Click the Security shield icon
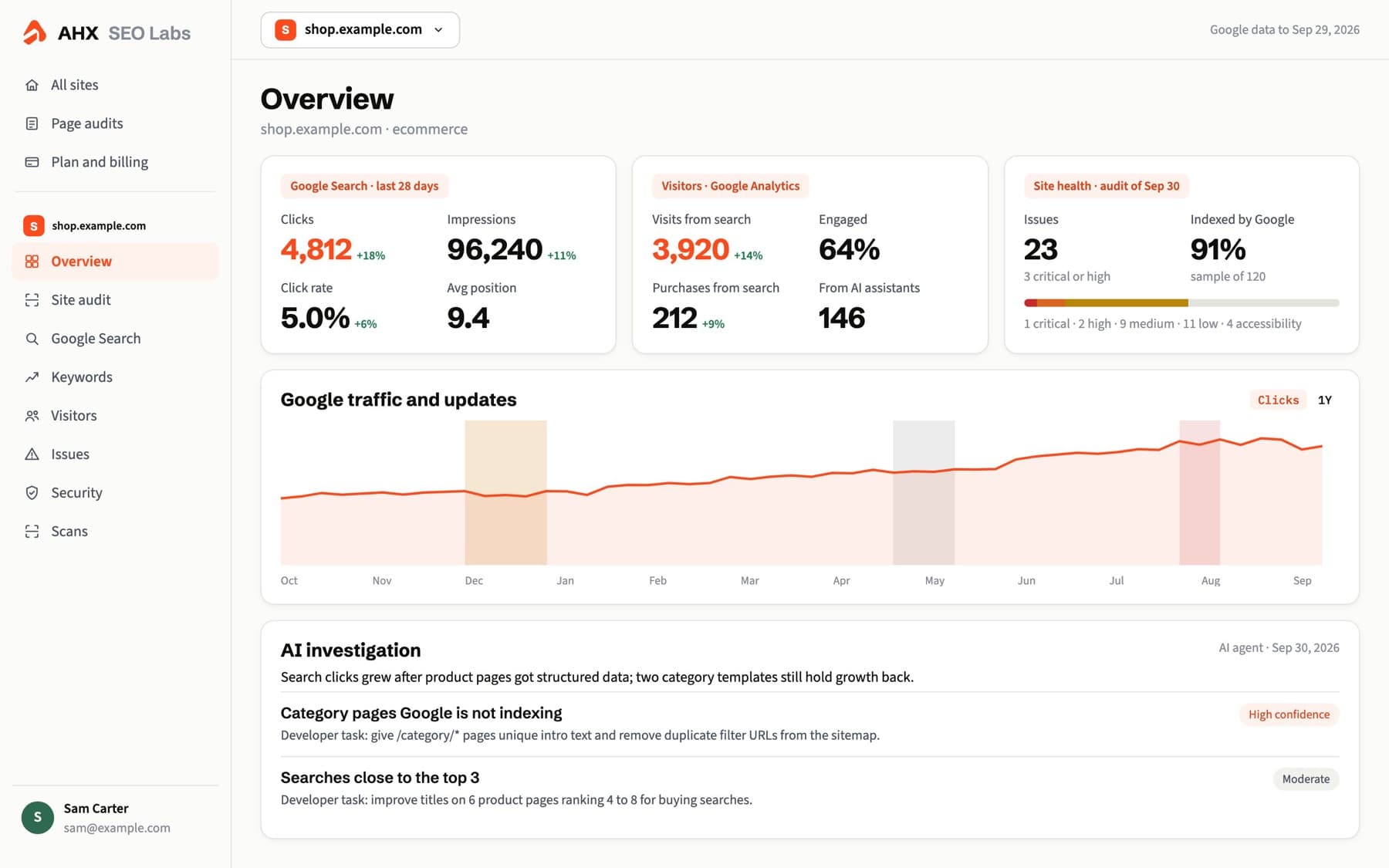1389x868 pixels. [32, 493]
